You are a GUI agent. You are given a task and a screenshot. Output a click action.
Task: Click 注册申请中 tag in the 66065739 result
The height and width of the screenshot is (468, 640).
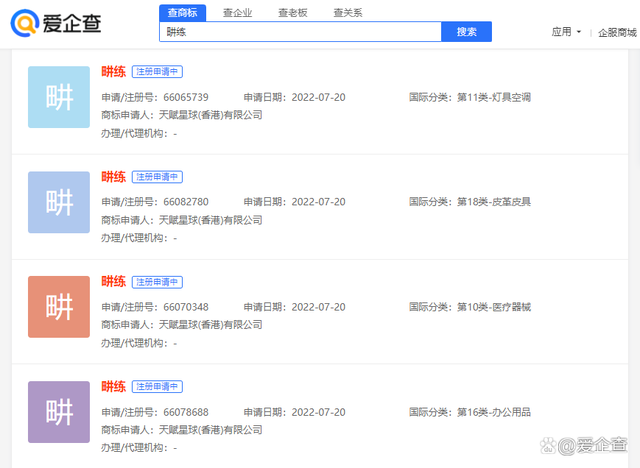pos(157,72)
